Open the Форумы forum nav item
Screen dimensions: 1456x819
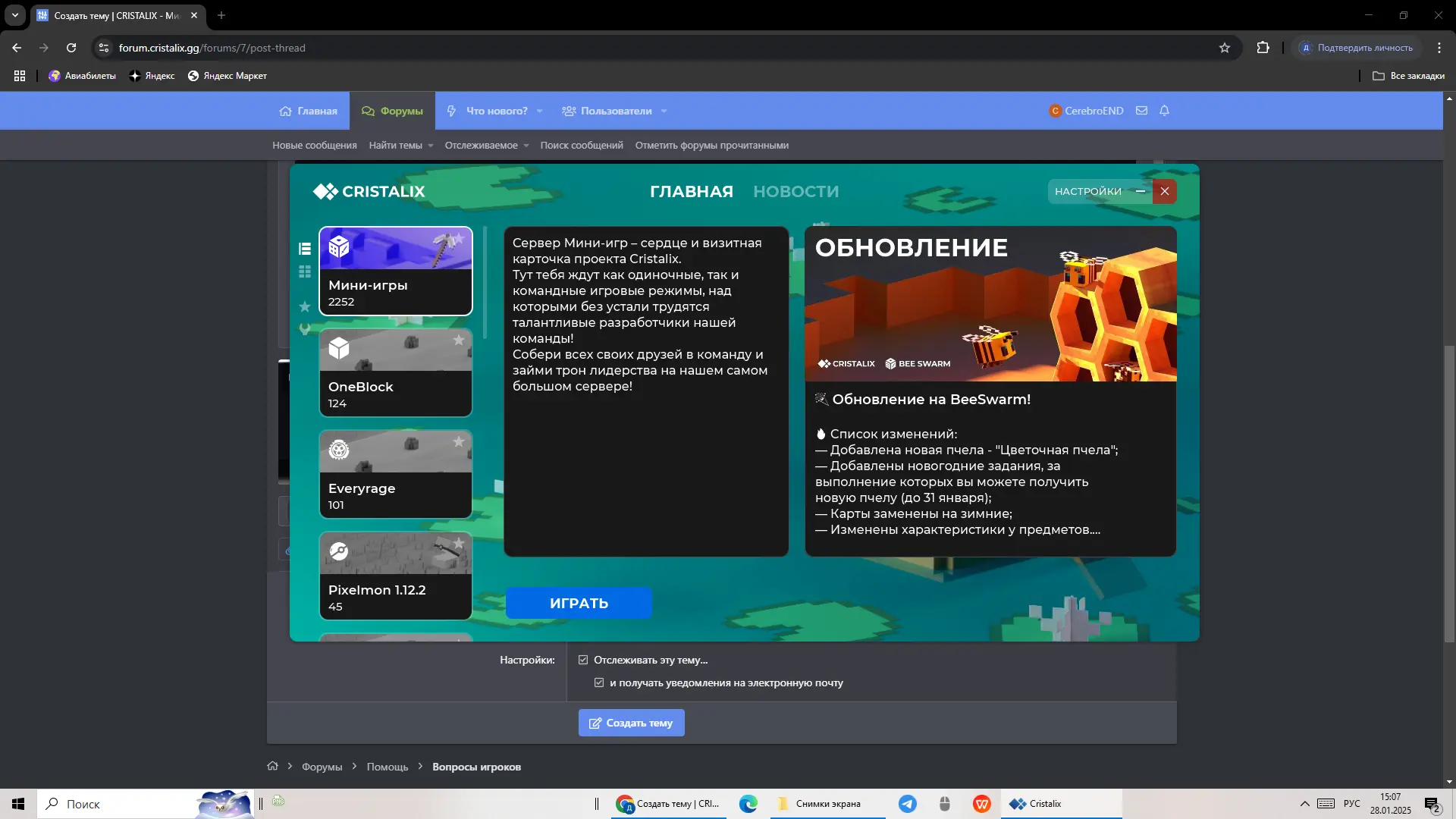[392, 111]
